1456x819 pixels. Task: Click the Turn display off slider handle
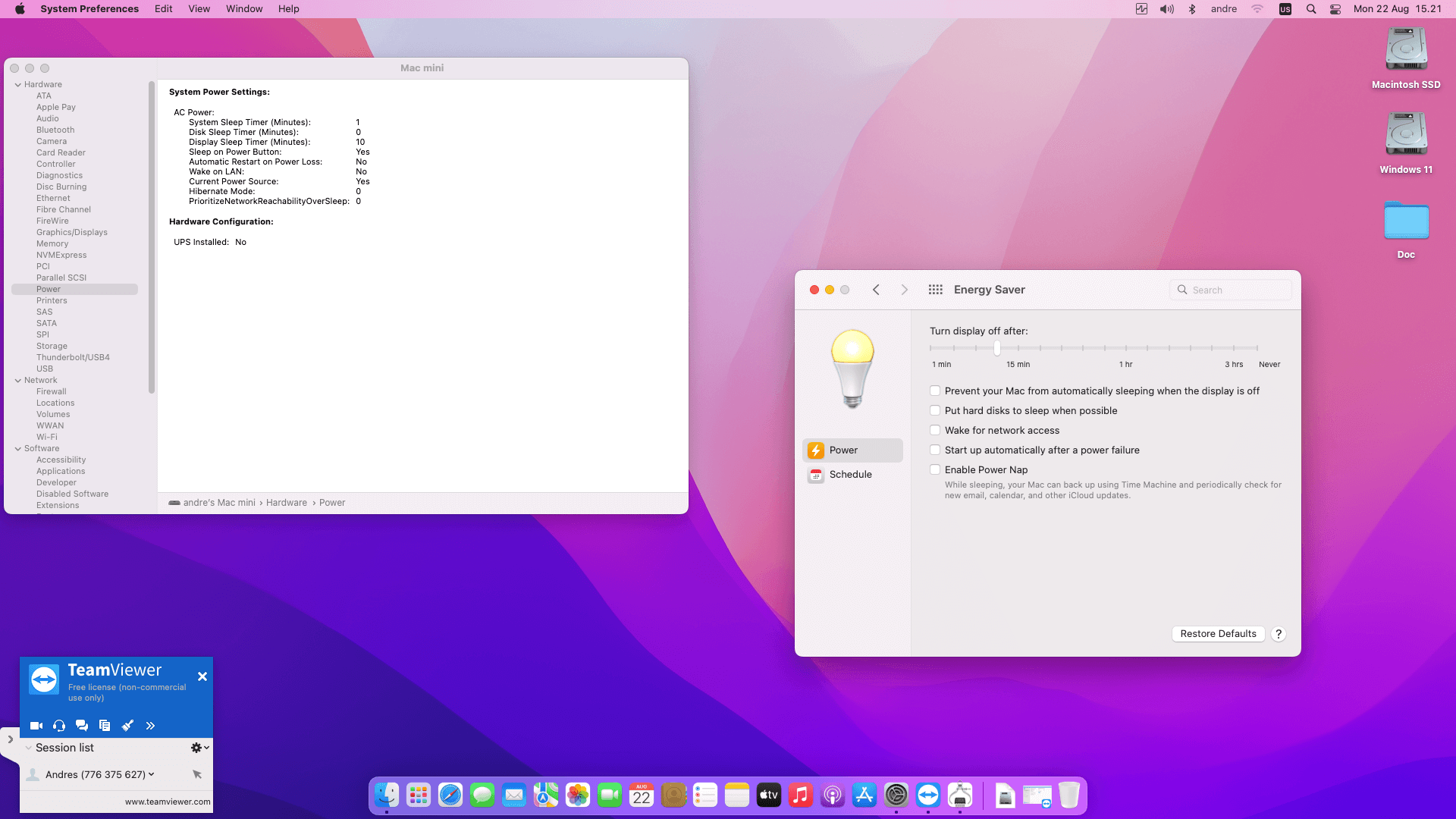click(x=997, y=348)
